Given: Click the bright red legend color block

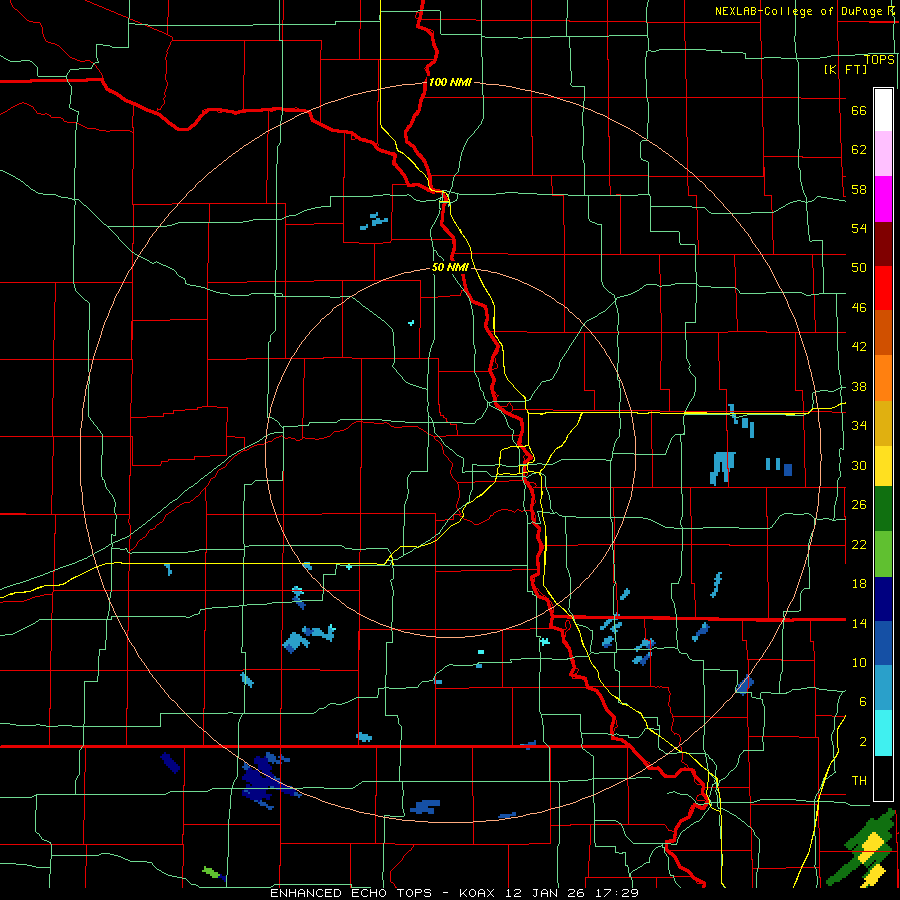Looking at the screenshot, I should [883, 288].
